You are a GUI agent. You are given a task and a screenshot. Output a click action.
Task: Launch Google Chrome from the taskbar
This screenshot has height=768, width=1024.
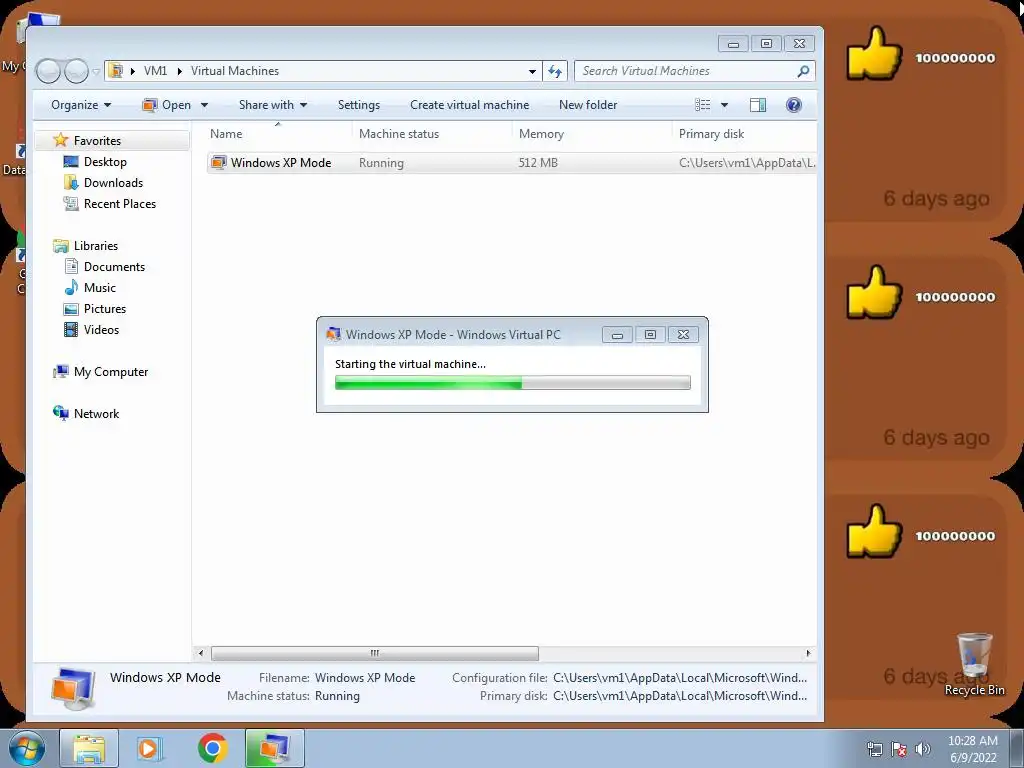[212, 748]
